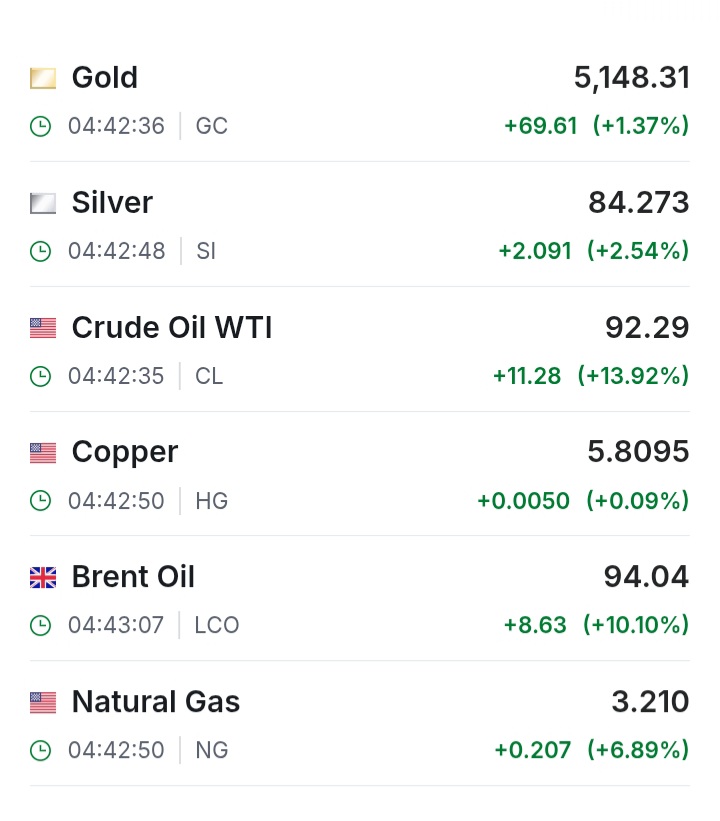
Task: Click the US flag beside Natural Gas
Action: 43,702
